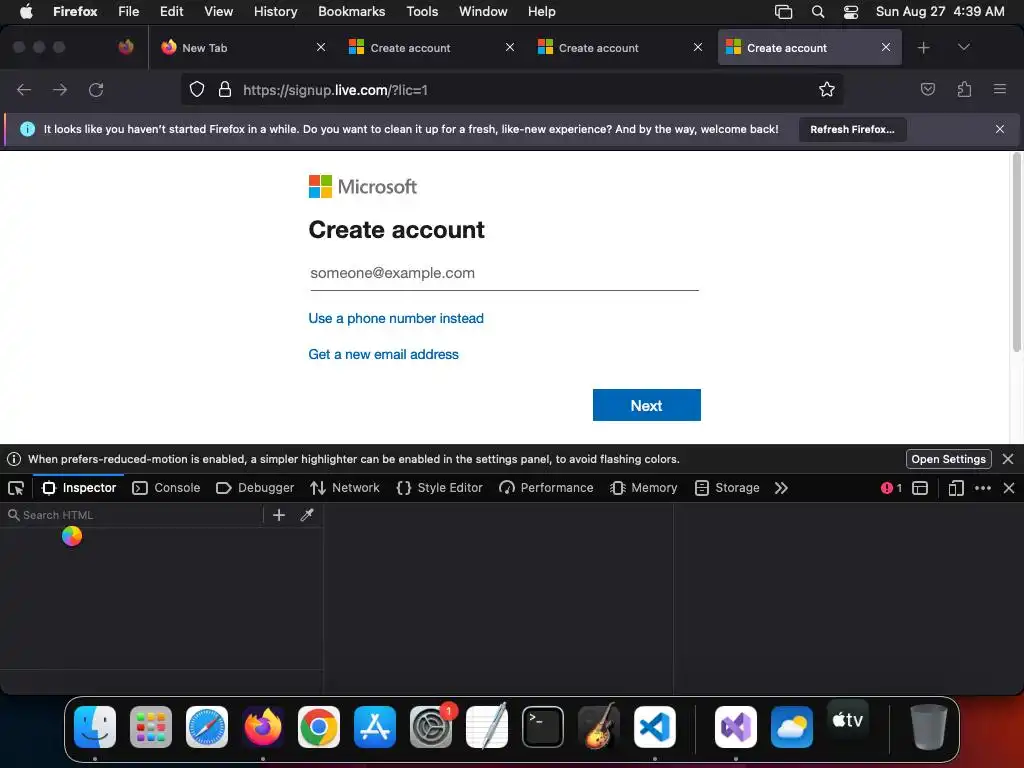
Task: Open the Debugger panel
Action: (255, 488)
